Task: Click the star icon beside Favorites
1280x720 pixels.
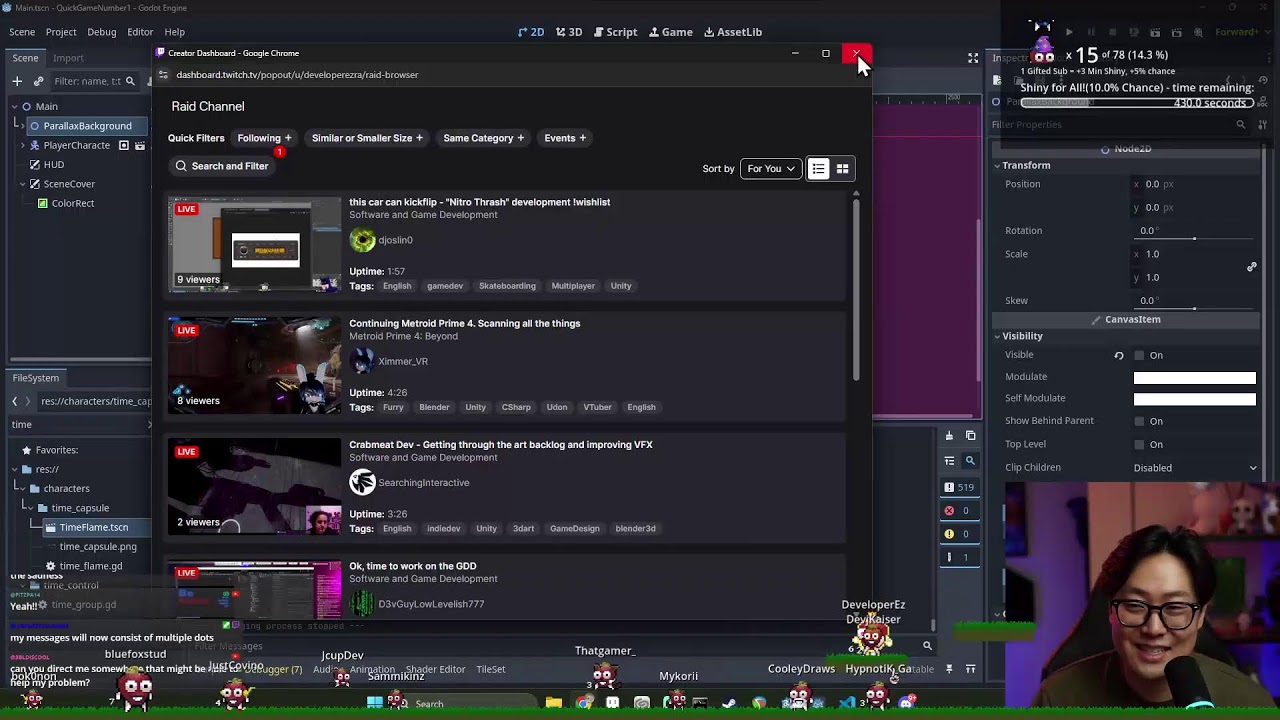Action: pos(26,450)
